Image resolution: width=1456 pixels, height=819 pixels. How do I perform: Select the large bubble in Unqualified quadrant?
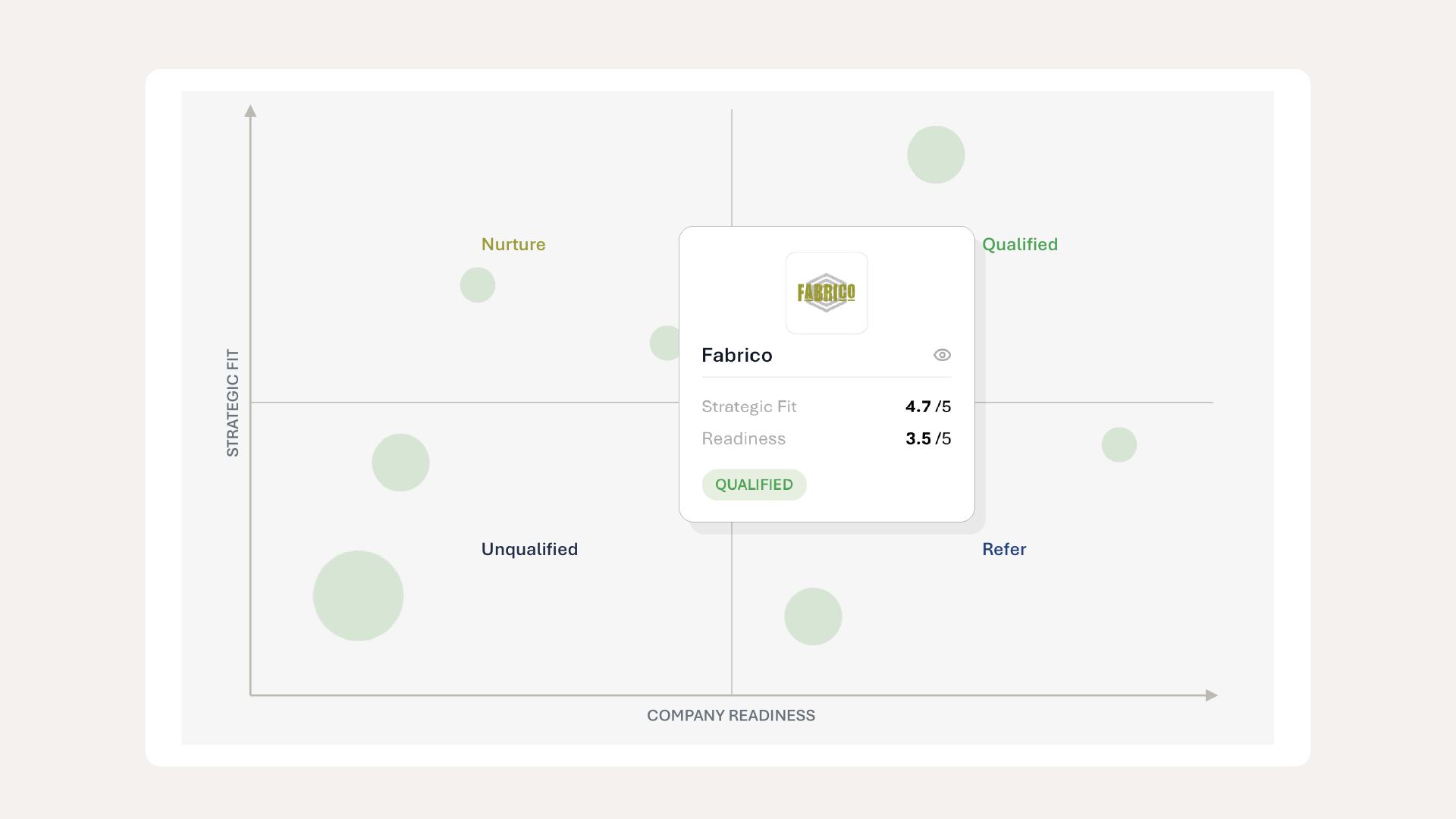tap(357, 595)
